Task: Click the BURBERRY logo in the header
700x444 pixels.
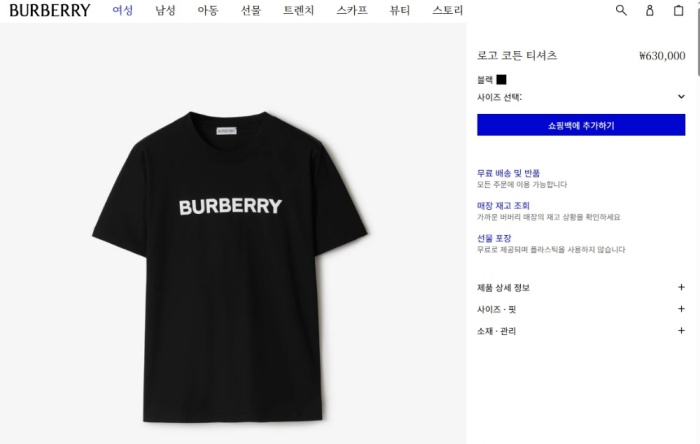Action: pos(50,10)
